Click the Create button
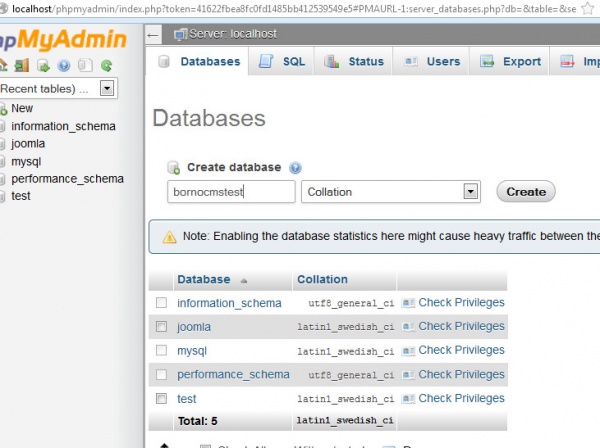The image size is (600, 448). point(526,192)
